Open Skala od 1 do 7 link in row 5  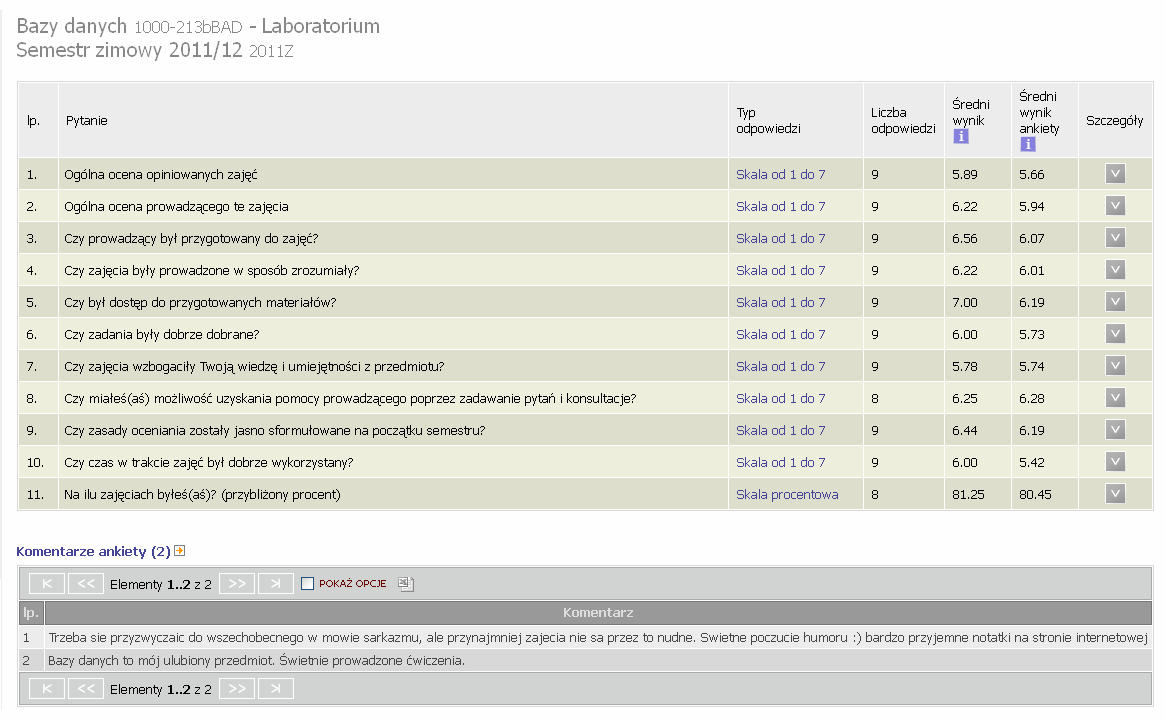pos(780,303)
